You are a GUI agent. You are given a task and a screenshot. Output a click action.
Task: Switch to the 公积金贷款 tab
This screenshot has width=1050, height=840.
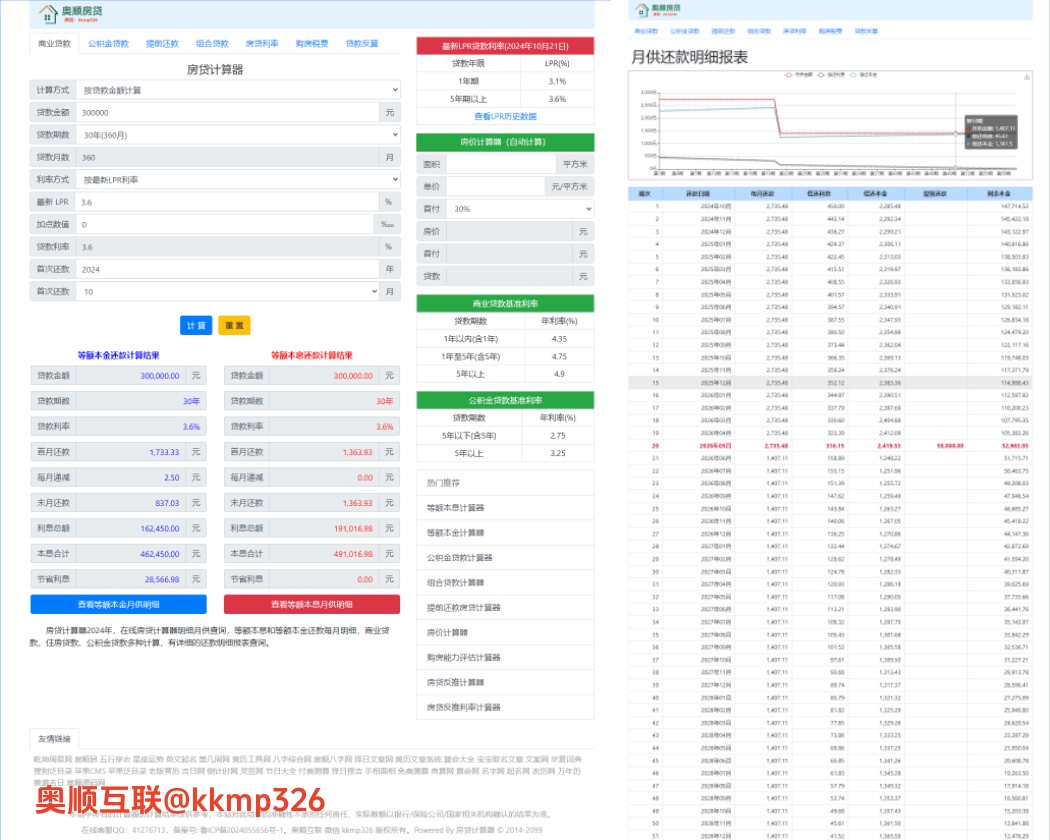[x=108, y=44]
